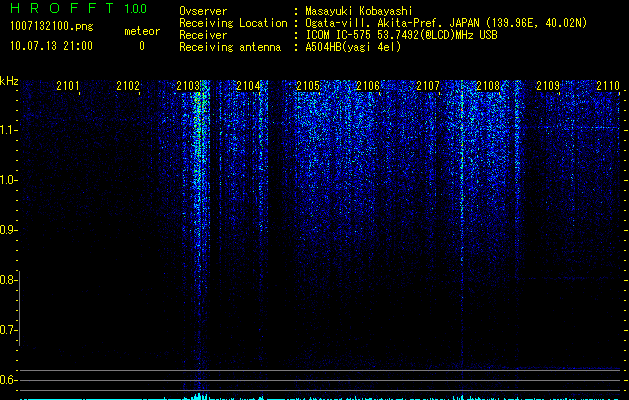
Task: Click the Receiving Location label
Action: click(233, 23)
